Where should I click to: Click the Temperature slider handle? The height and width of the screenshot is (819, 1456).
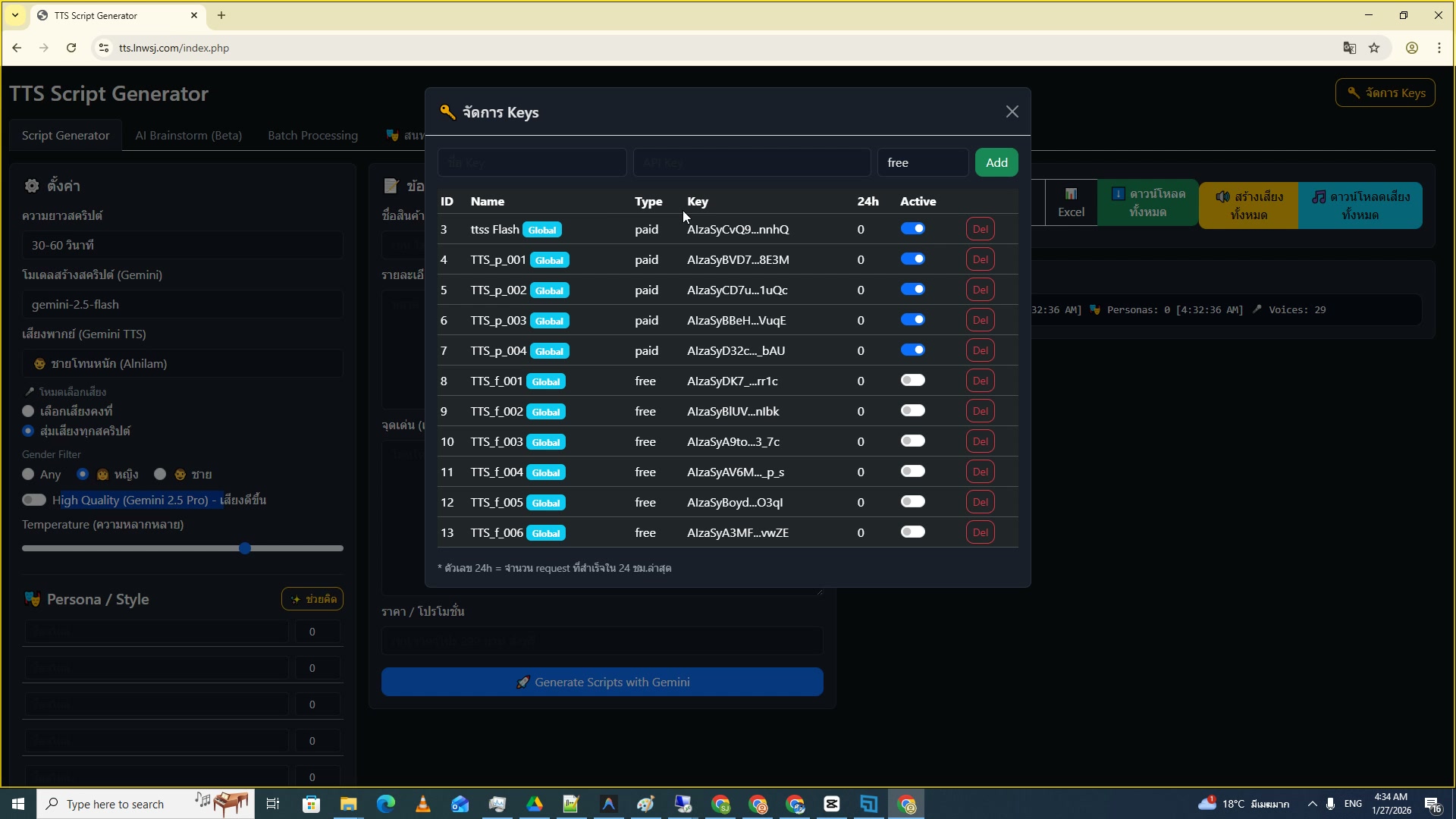pos(245,548)
